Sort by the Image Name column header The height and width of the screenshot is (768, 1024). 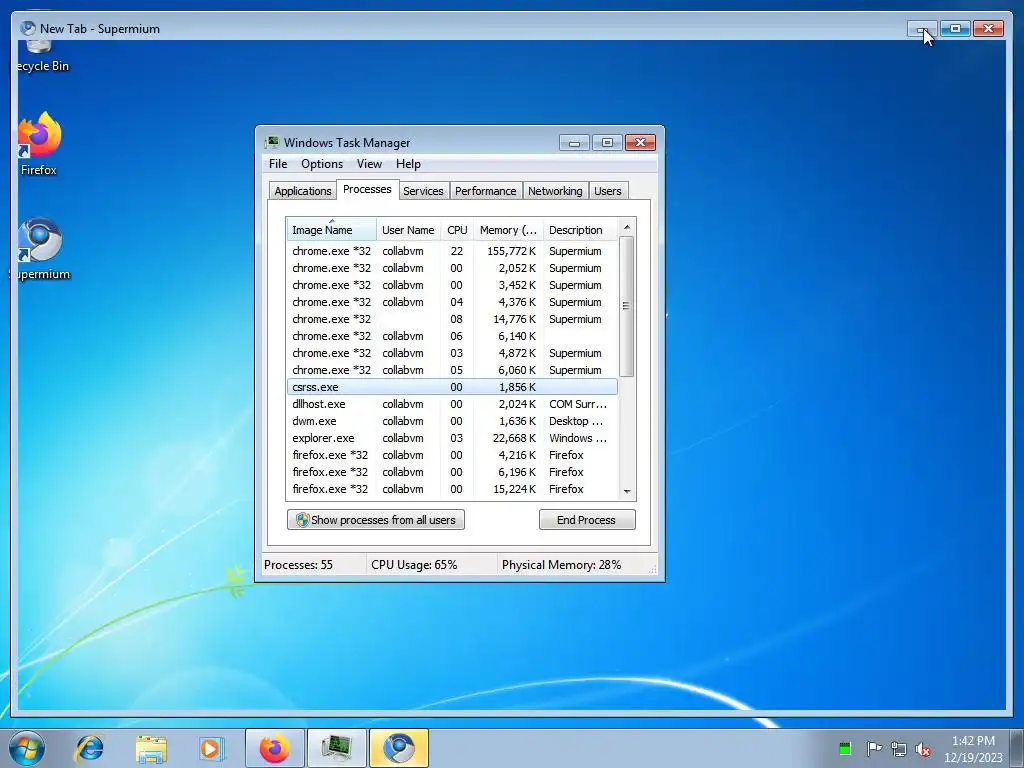331,230
